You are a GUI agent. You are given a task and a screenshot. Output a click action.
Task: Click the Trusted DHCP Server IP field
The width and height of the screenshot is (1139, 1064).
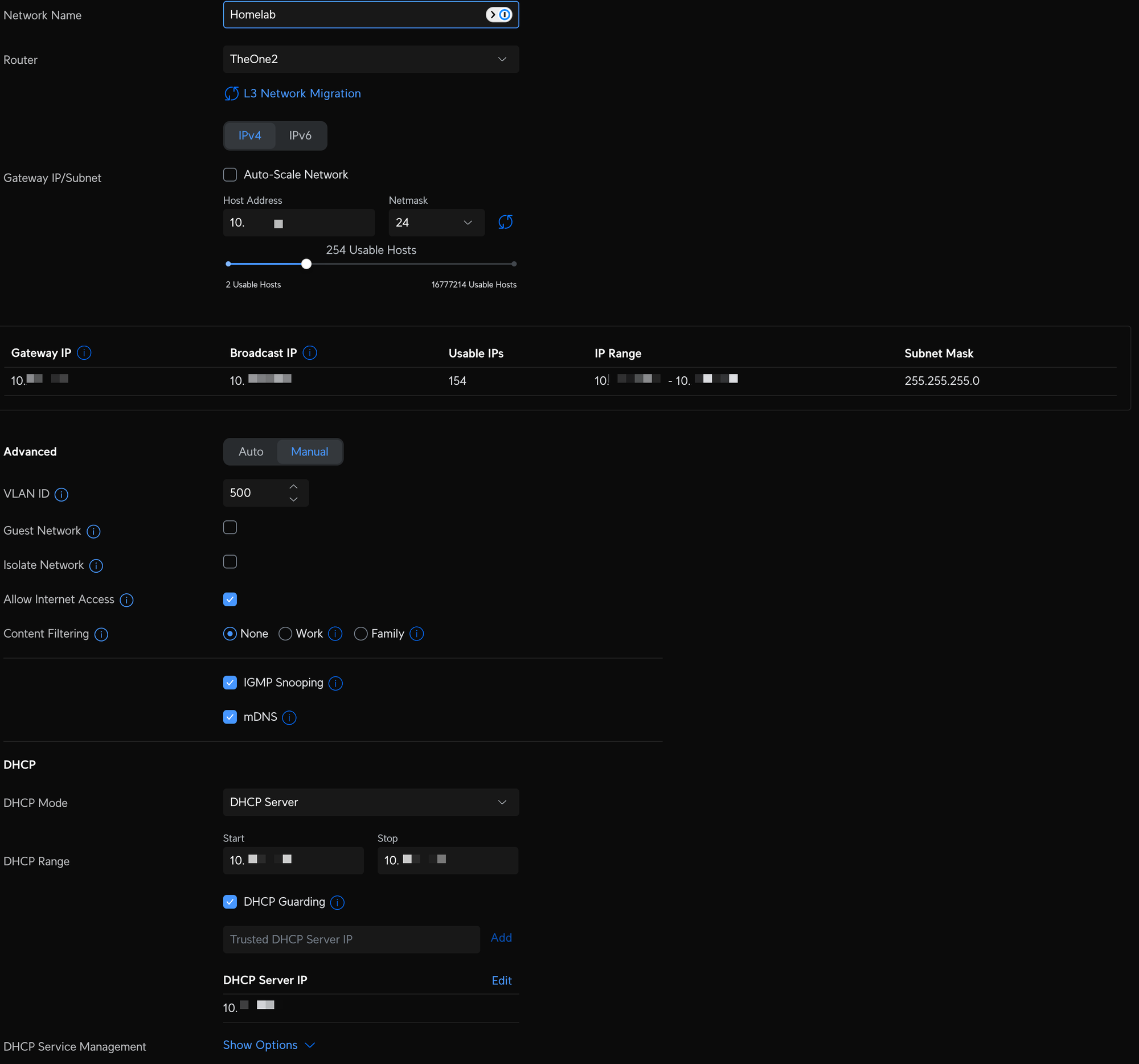coord(351,940)
